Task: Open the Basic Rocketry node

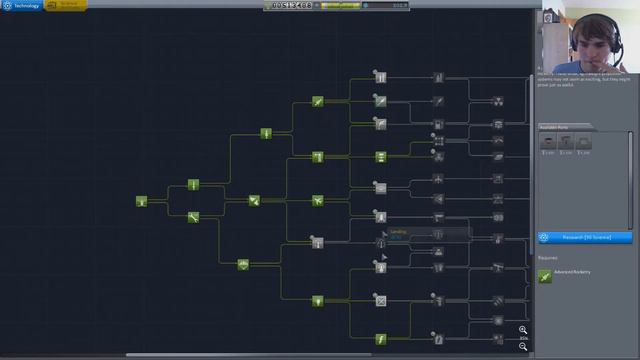Action: click(x=193, y=185)
